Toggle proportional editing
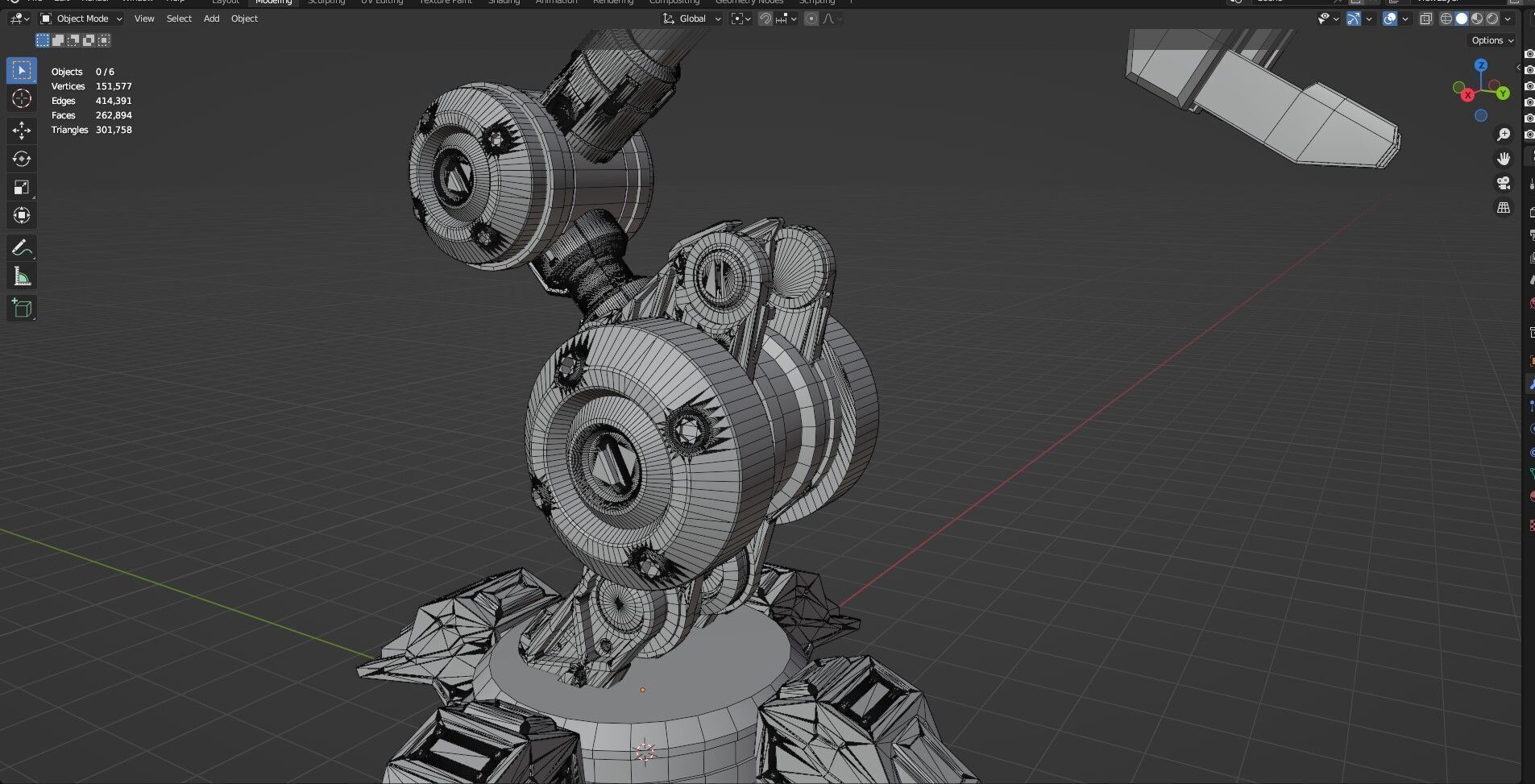This screenshot has width=1535, height=784. point(811,19)
